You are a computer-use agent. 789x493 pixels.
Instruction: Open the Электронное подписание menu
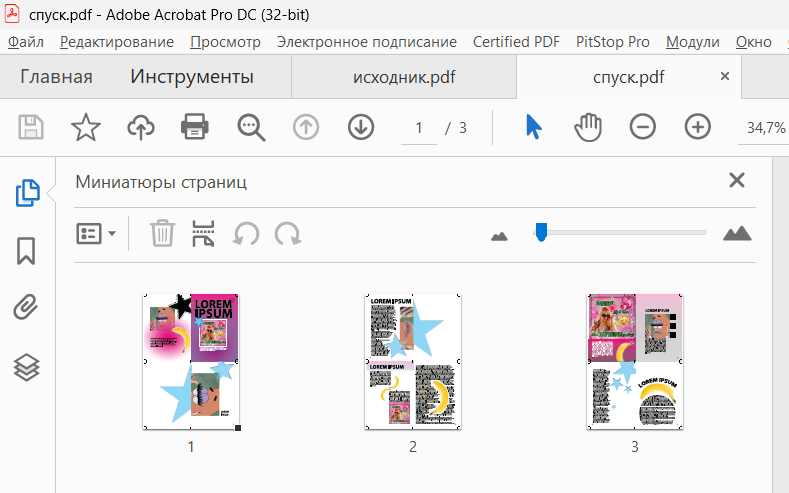coord(367,42)
